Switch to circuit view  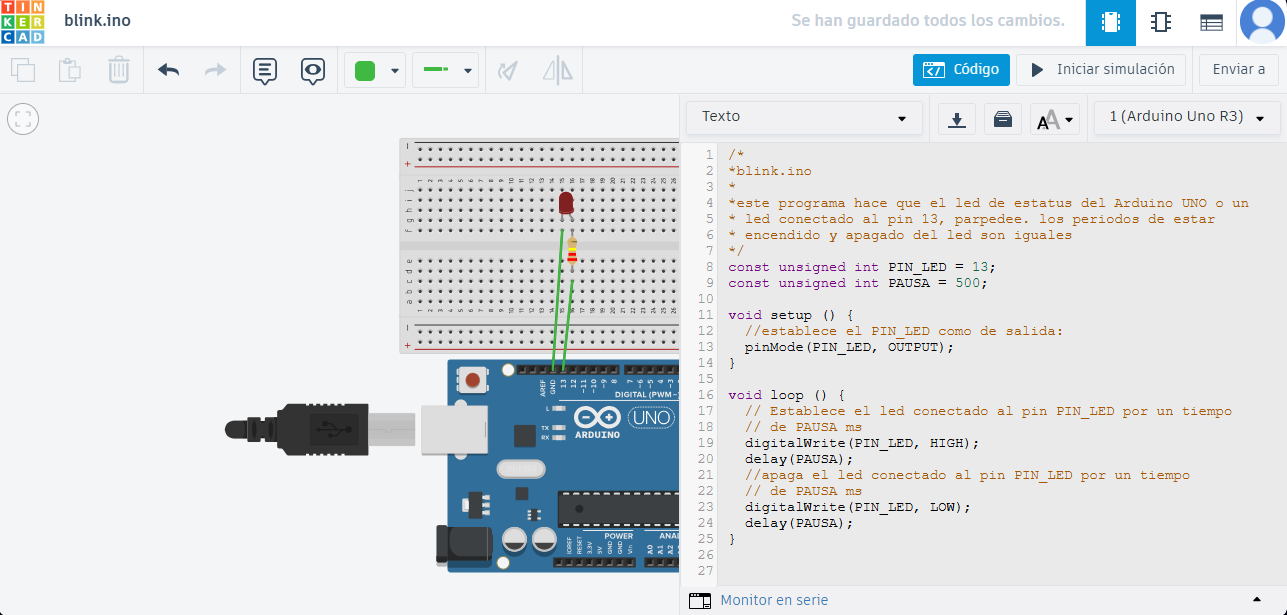pyautogui.click(x=1110, y=22)
